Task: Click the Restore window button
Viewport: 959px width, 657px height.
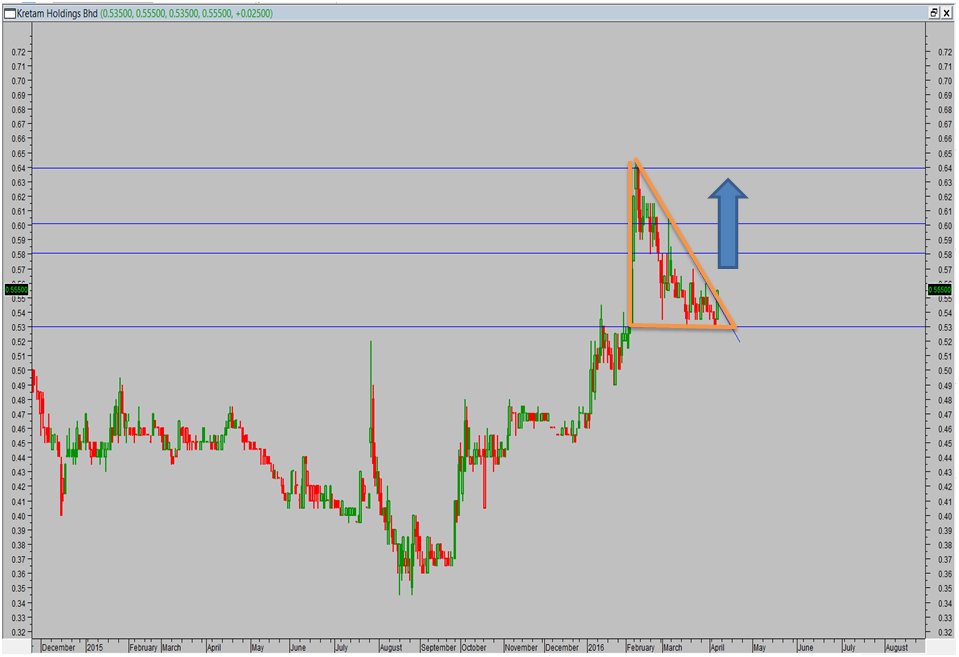Action: (932, 13)
